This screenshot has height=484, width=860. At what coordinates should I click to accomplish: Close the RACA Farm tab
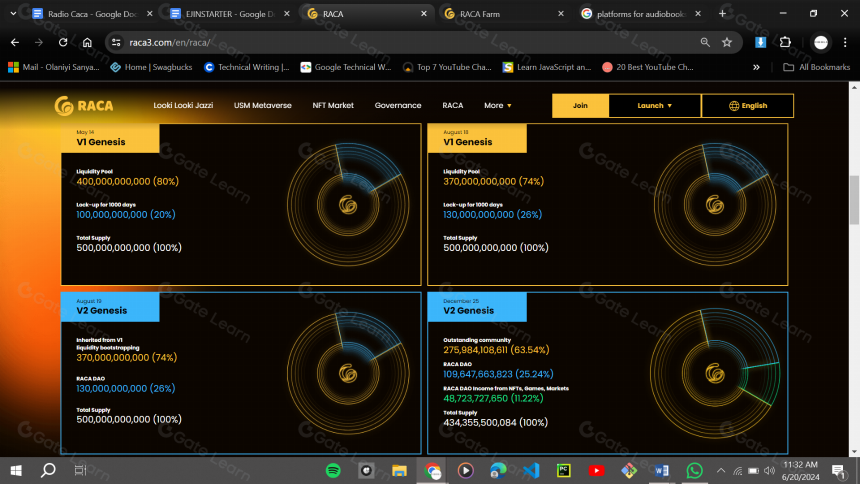tap(561, 14)
